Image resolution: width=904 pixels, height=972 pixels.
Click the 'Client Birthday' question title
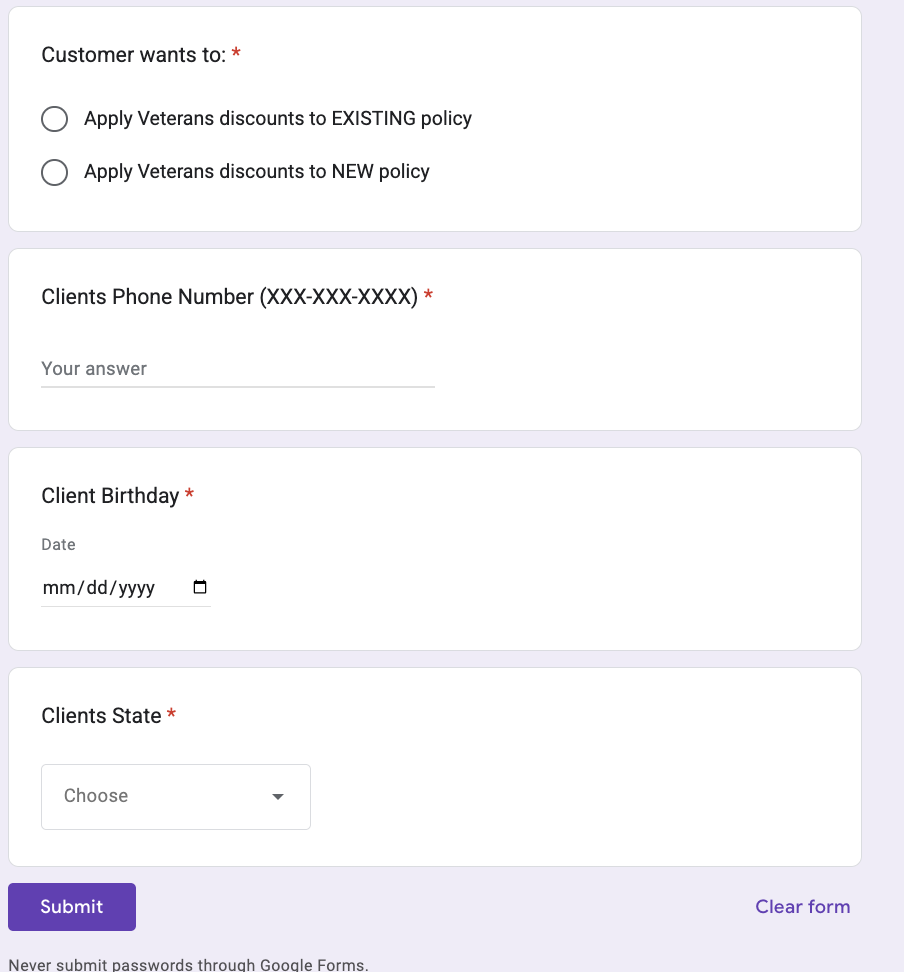point(110,496)
